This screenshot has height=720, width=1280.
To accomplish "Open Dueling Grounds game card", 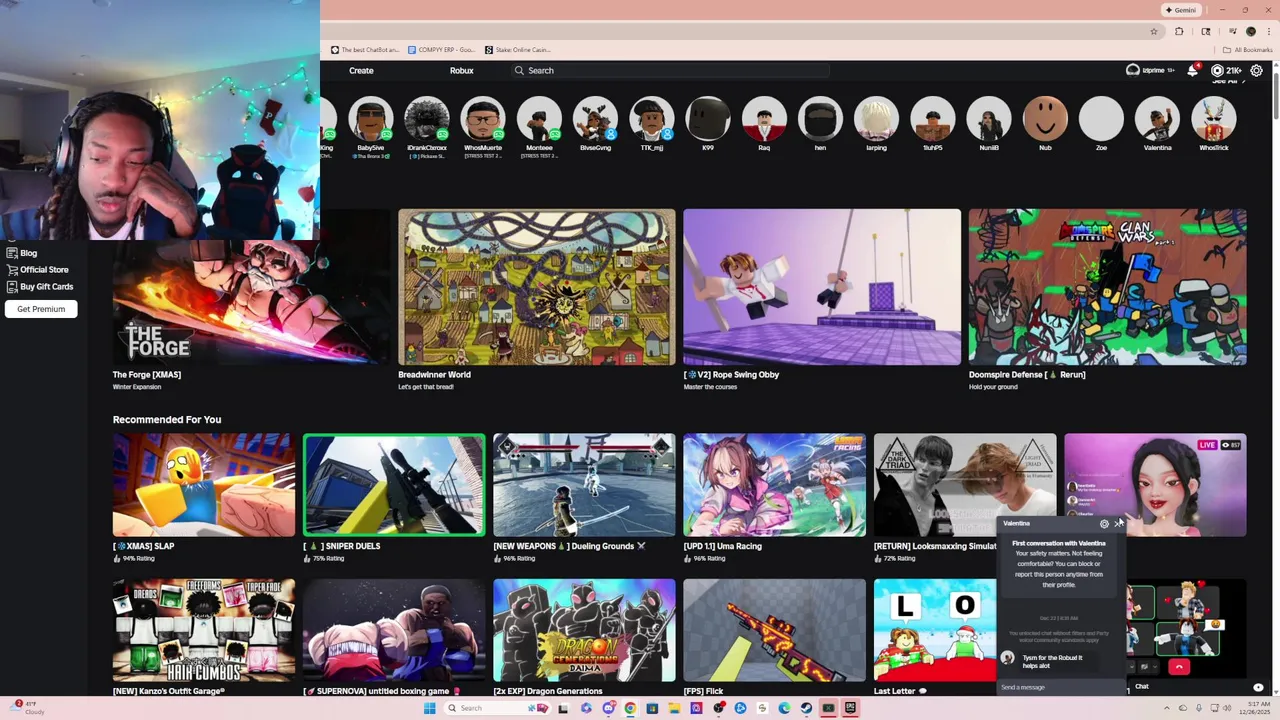I will tap(584, 485).
